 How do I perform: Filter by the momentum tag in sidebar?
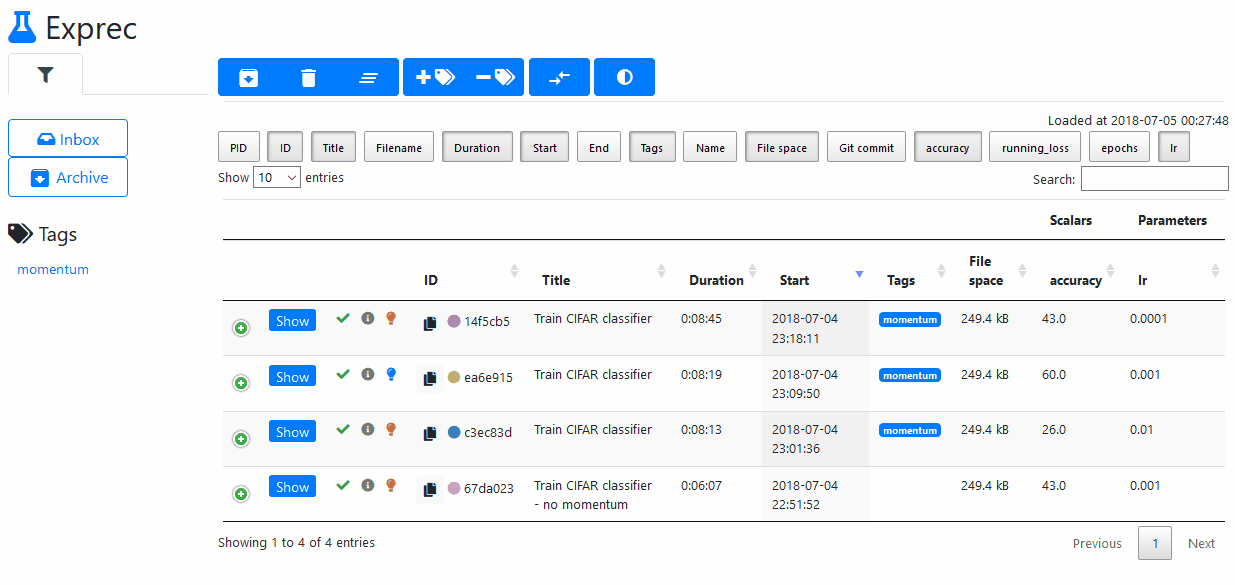pyautogui.click(x=53, y=269)
